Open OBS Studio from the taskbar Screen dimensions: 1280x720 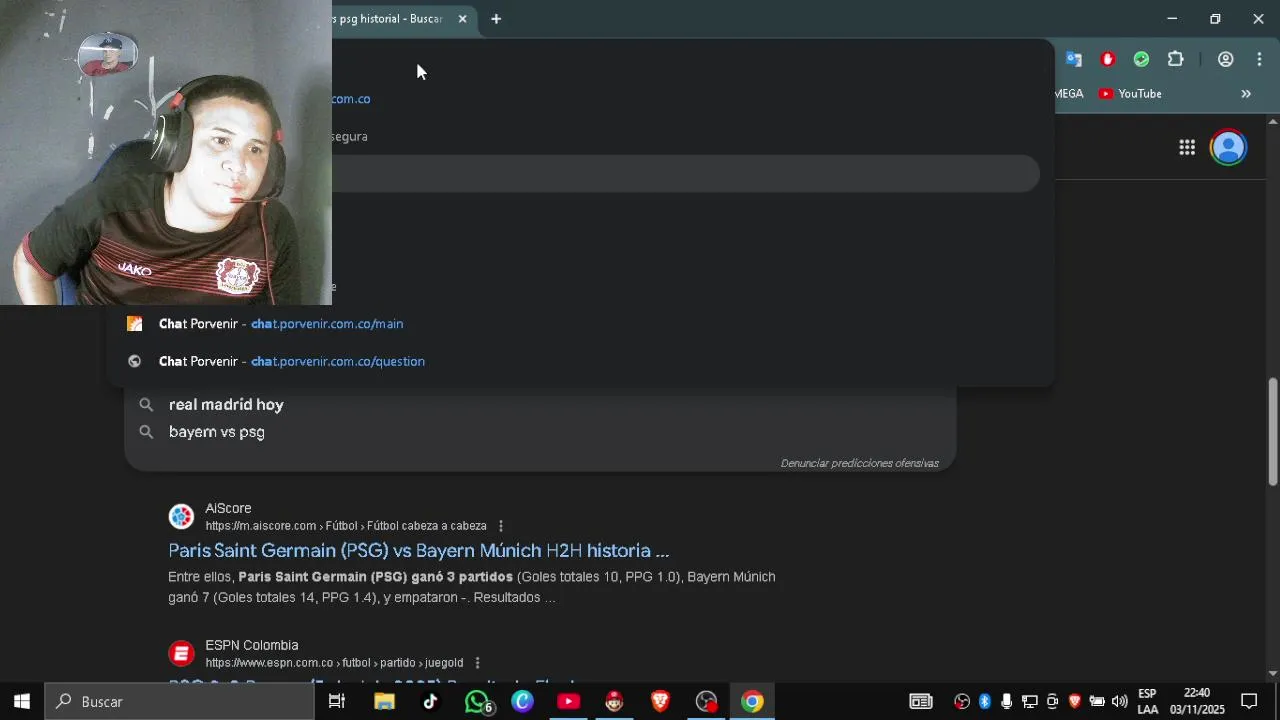pos(707,701)
